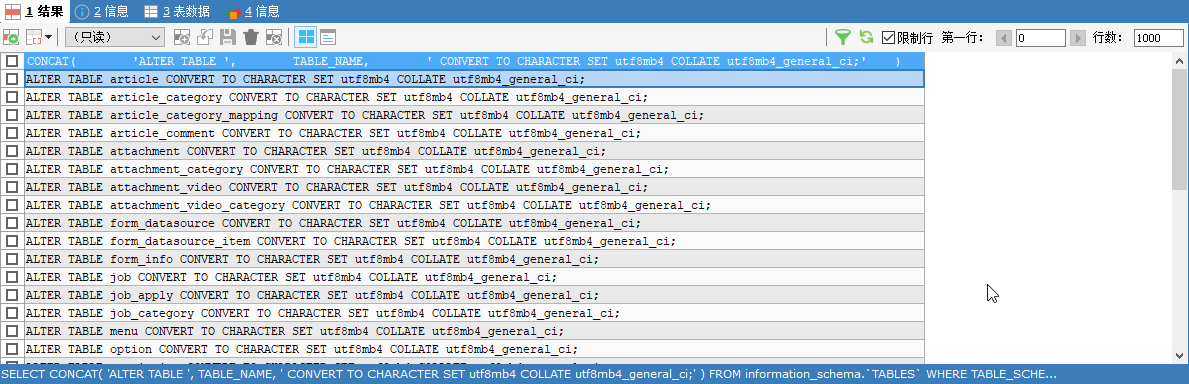Image resolution: width=1189 pixels, height=384 pixels.
Task: Click the copy rows to clipboard icon
Action: tap(34, 37)
